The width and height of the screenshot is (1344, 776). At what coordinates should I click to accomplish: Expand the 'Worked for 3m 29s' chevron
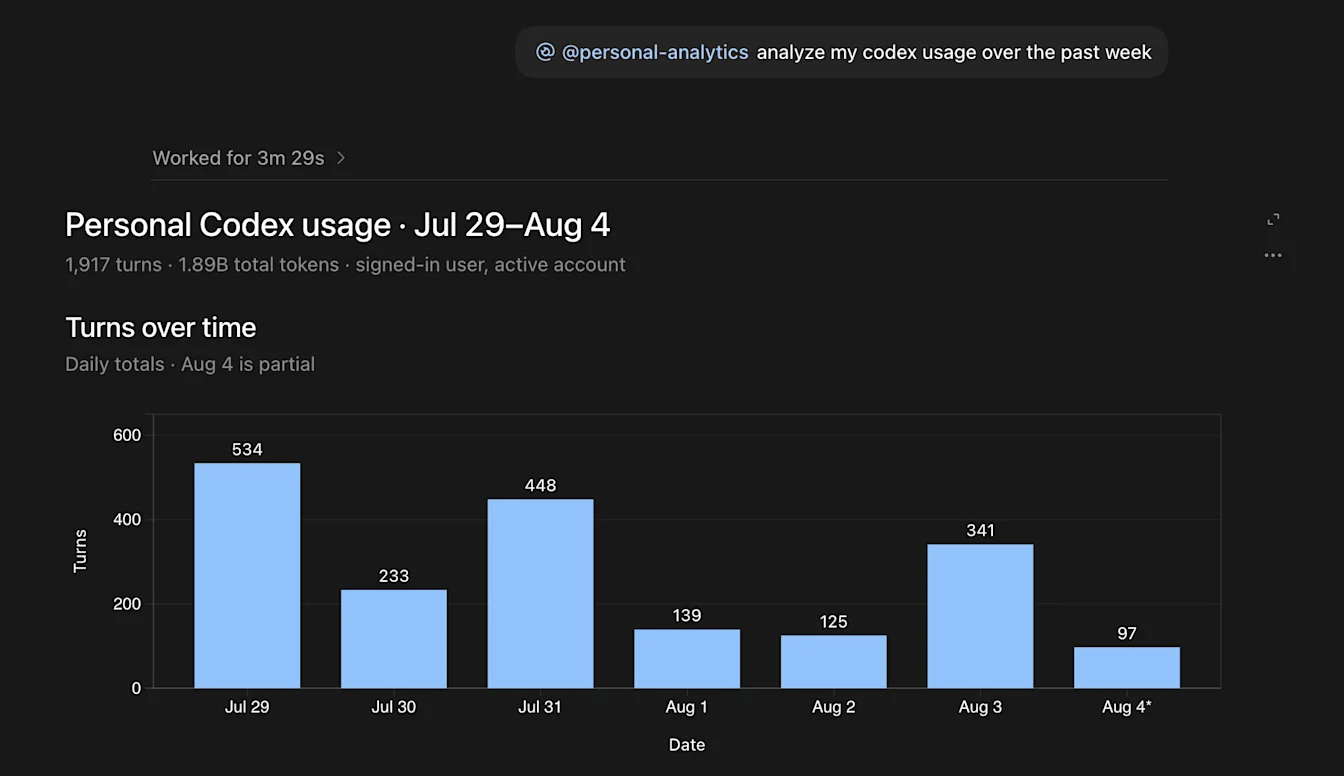point(341,158)
